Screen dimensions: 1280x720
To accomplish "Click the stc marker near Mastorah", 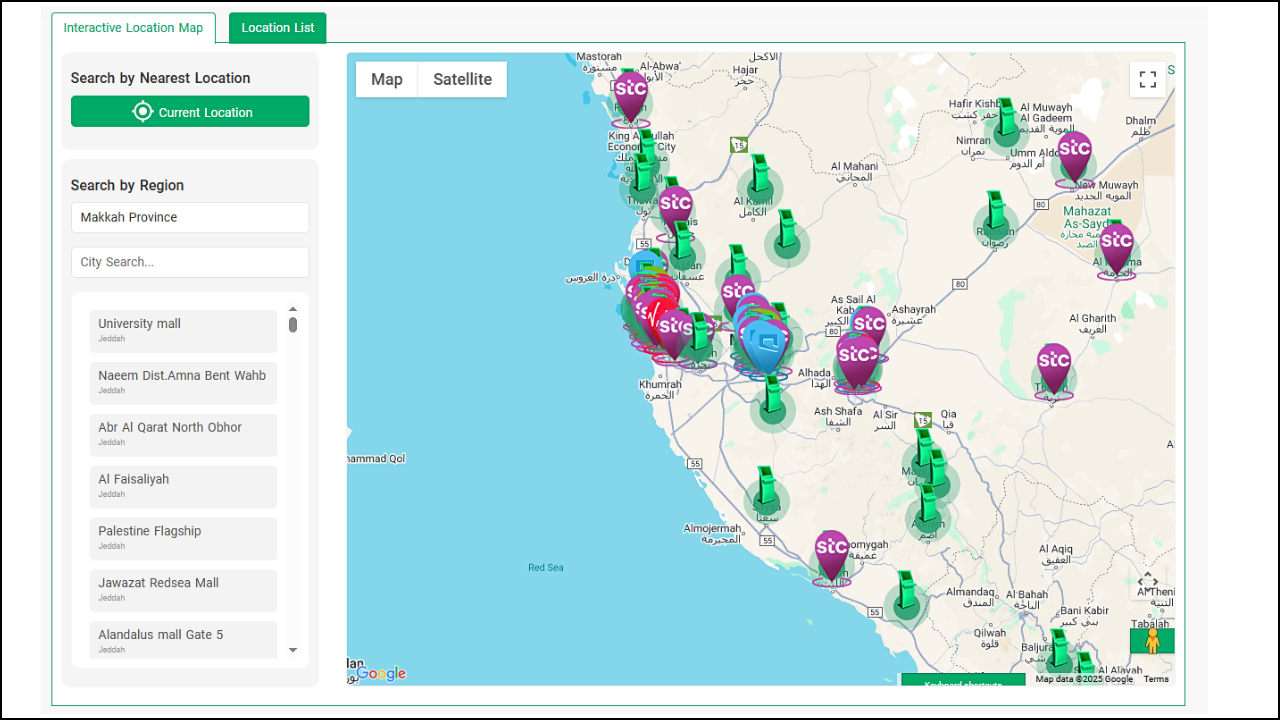I will (630, 97).
